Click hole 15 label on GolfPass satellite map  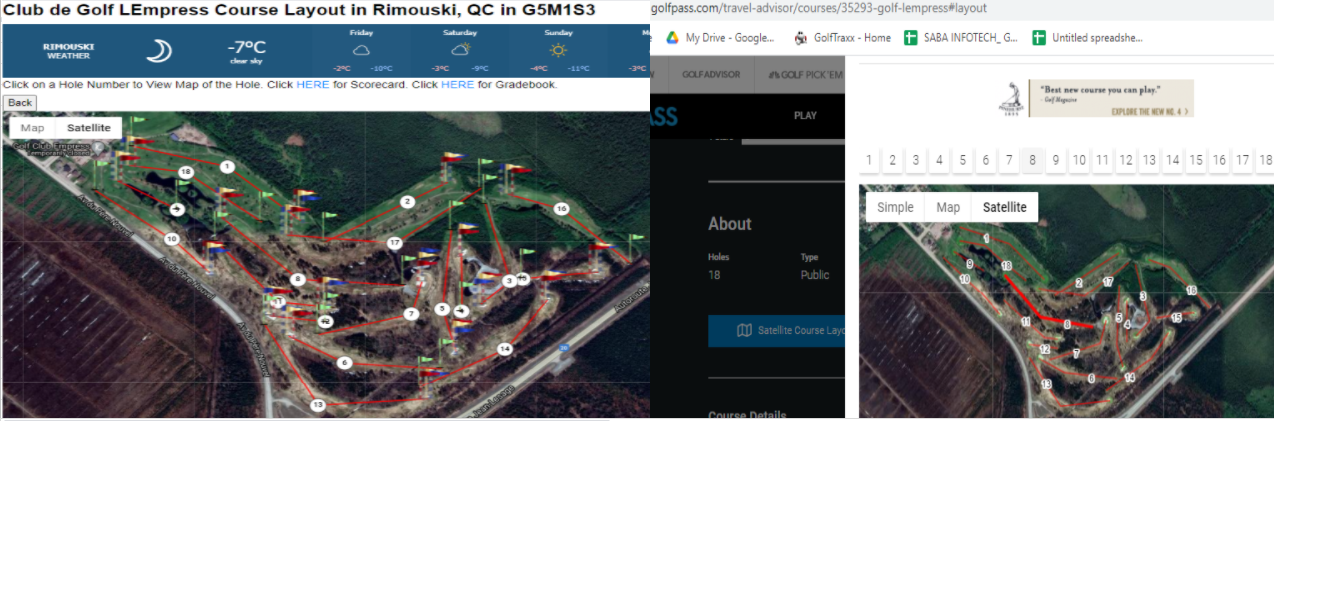[x=1176, y=317]
